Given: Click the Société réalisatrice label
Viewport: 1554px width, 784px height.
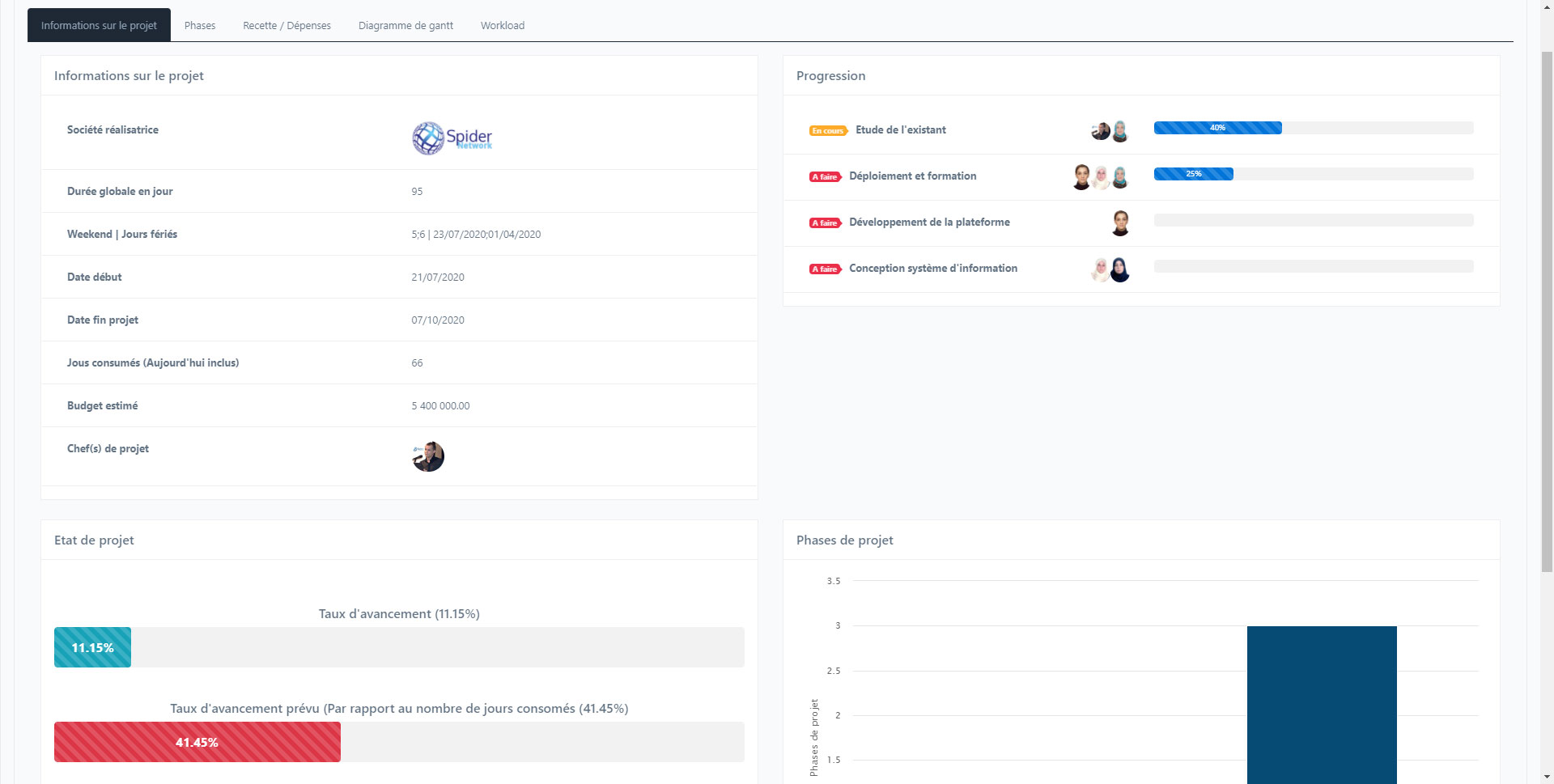Looking at the screenshot, I should [113, 129].
